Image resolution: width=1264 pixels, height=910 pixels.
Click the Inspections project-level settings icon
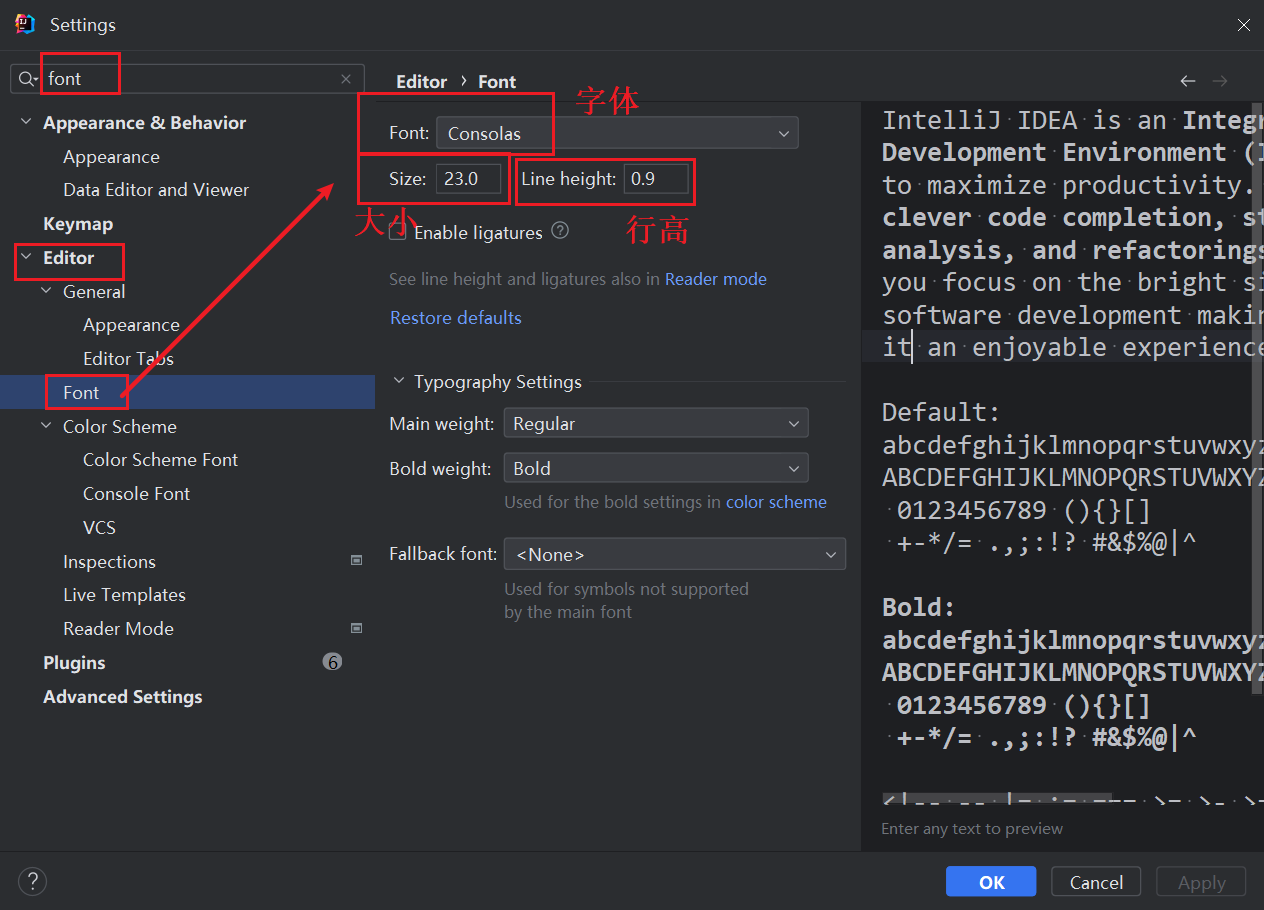pos(356,561)
